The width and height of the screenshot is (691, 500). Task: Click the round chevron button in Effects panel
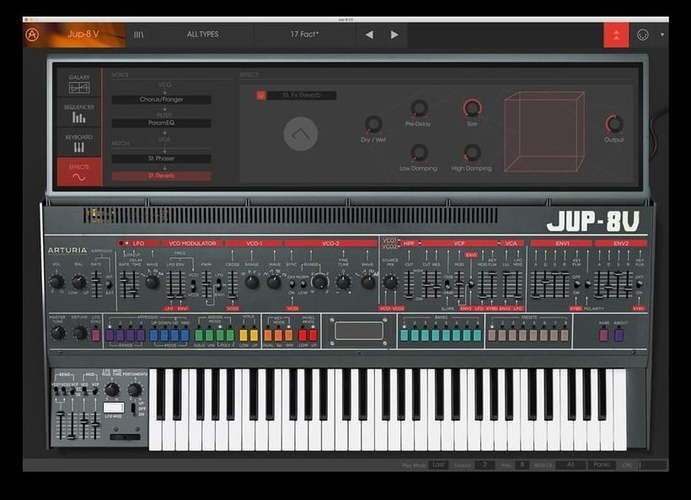pos(301,134)
